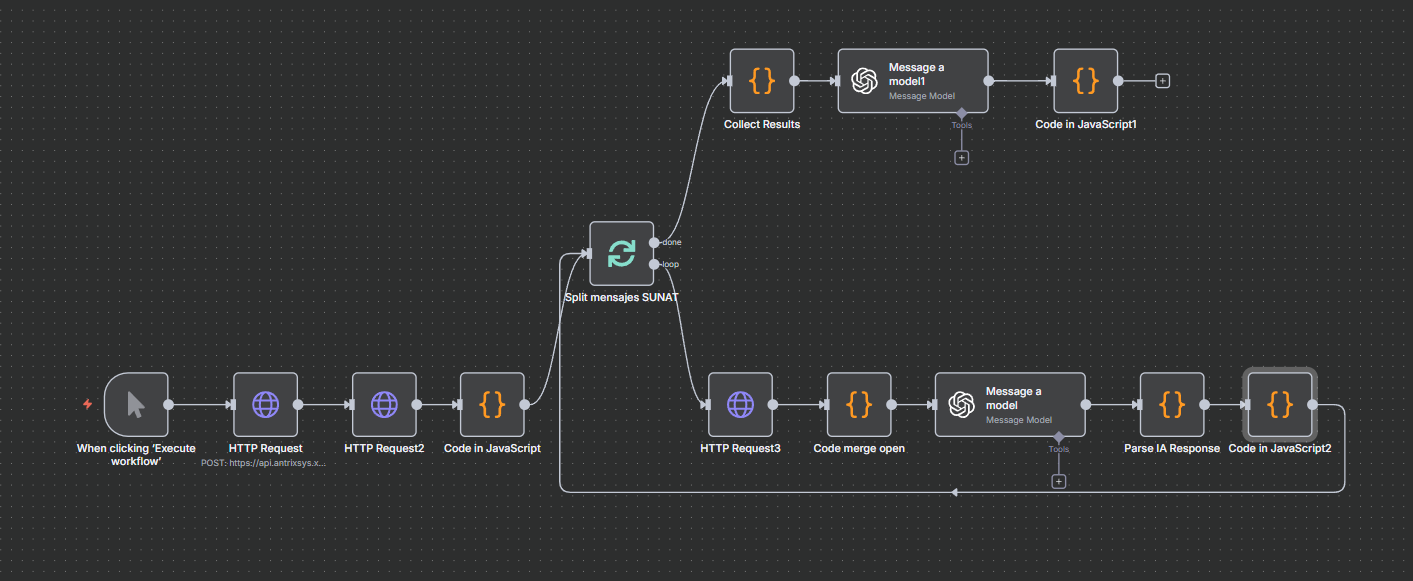Click the Tools diamond connector on 'Message a model1'
The height and width of the screenshot is (581, 1413).
962,113
